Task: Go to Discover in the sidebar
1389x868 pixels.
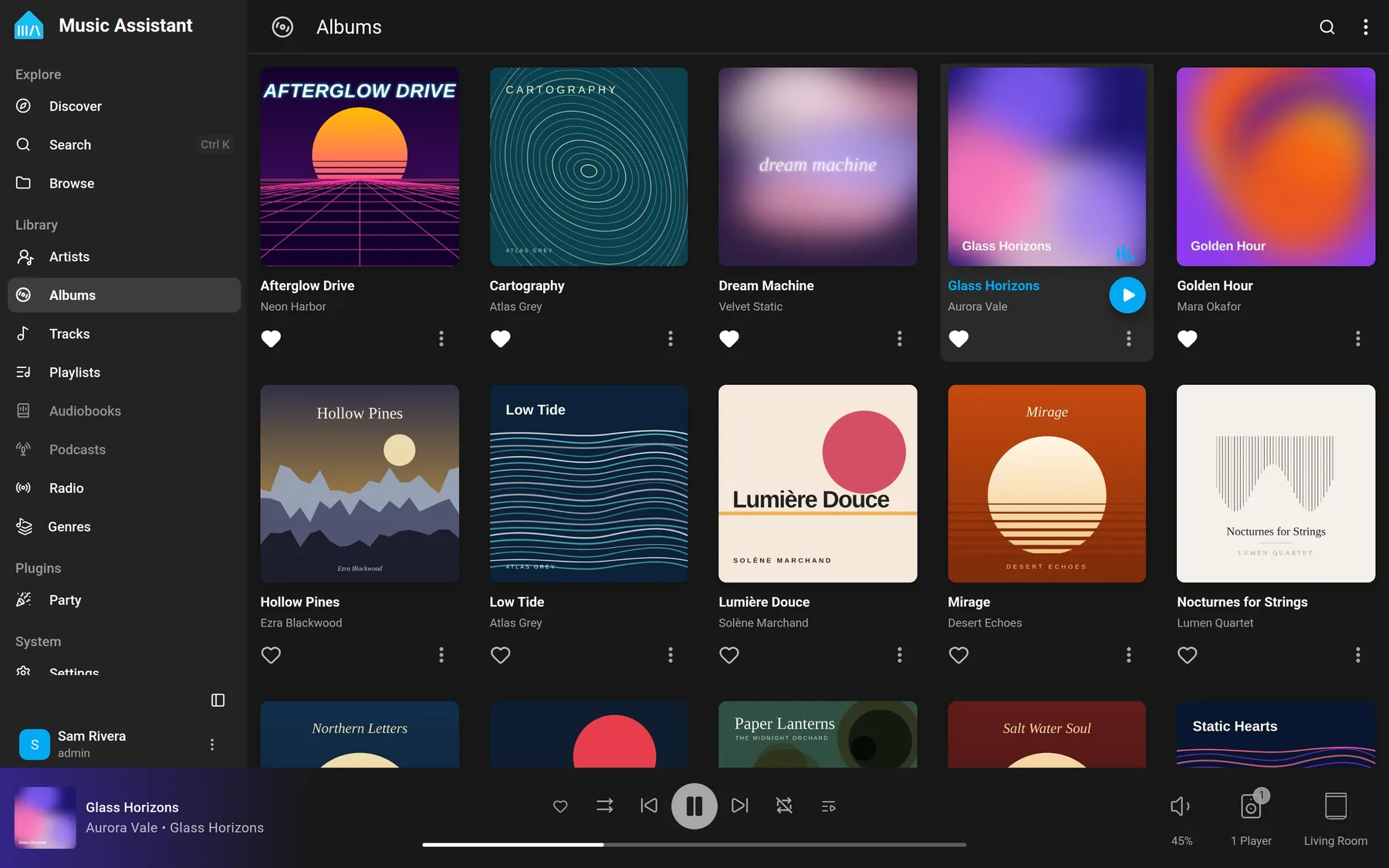Action: pyautogui.click(x=123, y=106)
